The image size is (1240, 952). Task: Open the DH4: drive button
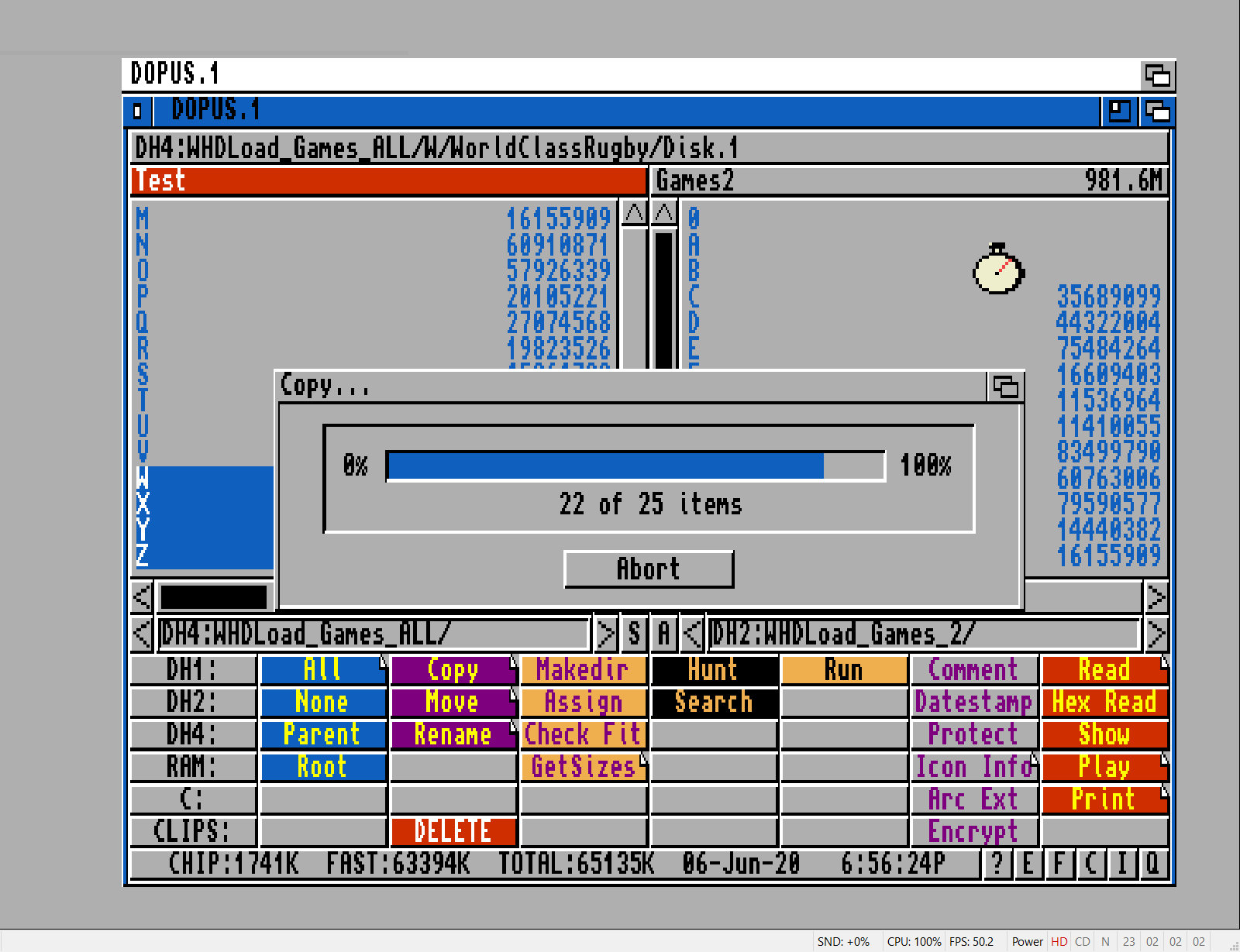[193, 734]
